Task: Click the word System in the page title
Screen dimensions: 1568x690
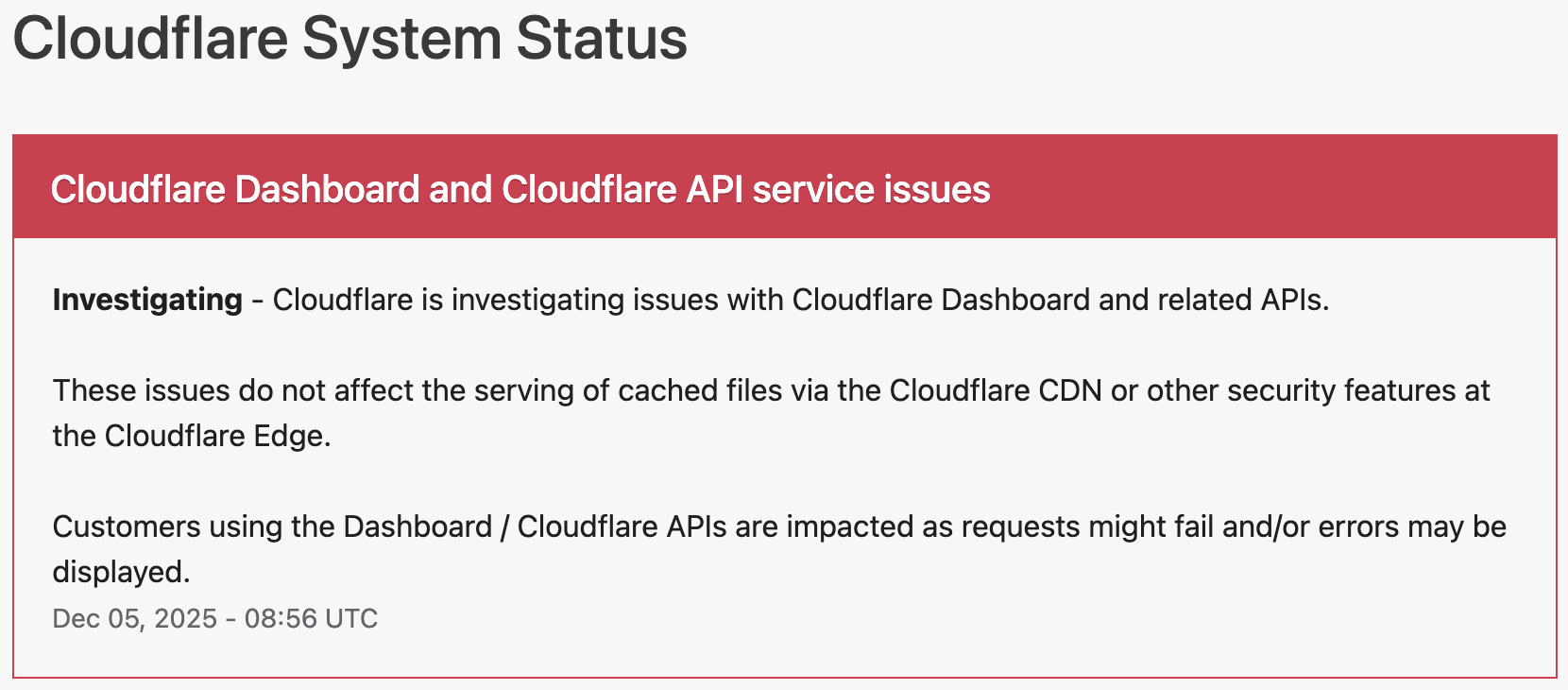Action: 401,39
